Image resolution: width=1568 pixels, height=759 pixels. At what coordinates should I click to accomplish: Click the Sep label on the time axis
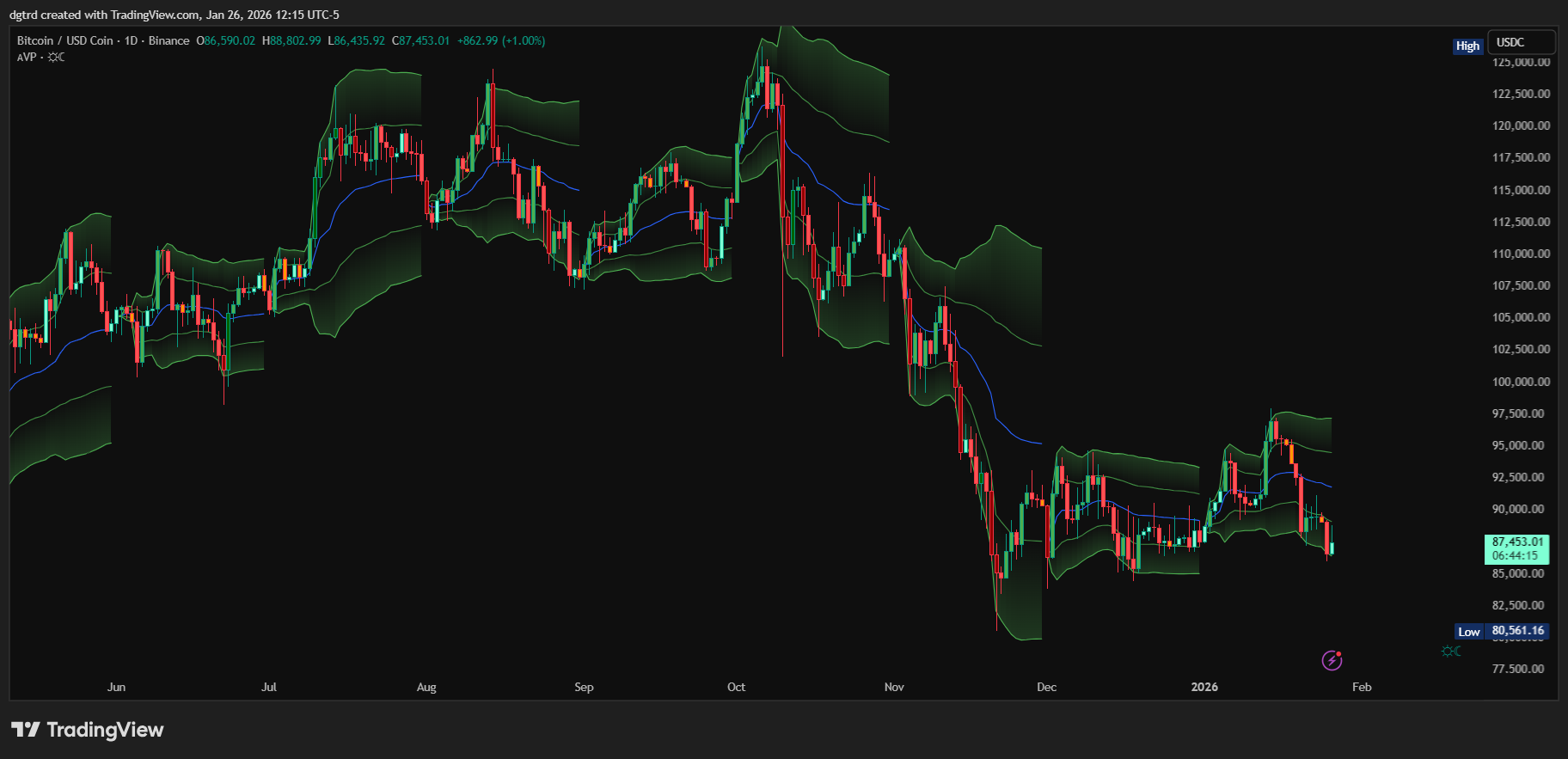click(x=584, y=687)
